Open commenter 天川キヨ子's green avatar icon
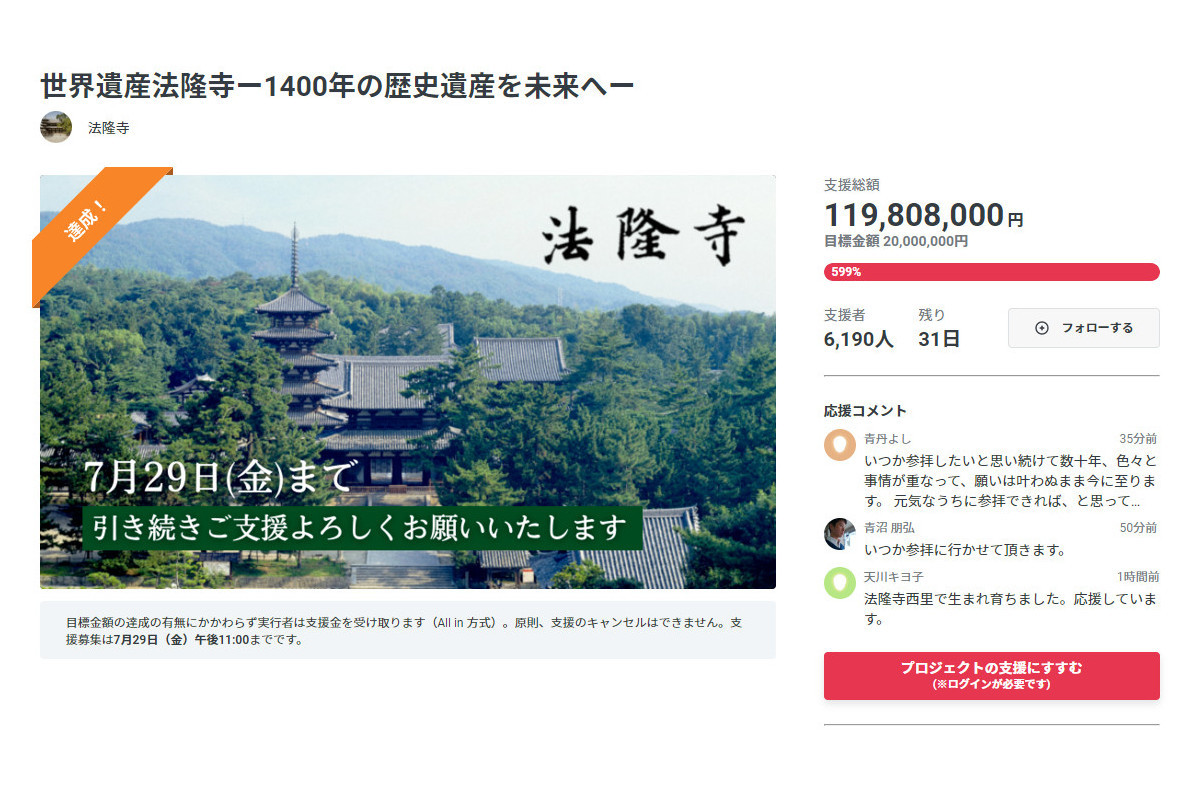This screenshot has width=1200, height=800. [x=840, y=583]
